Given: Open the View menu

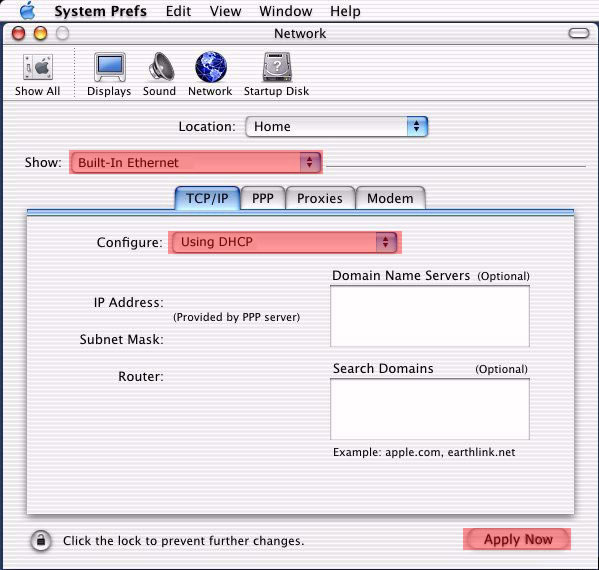Looking at the screenshot, I should point(225,11).
